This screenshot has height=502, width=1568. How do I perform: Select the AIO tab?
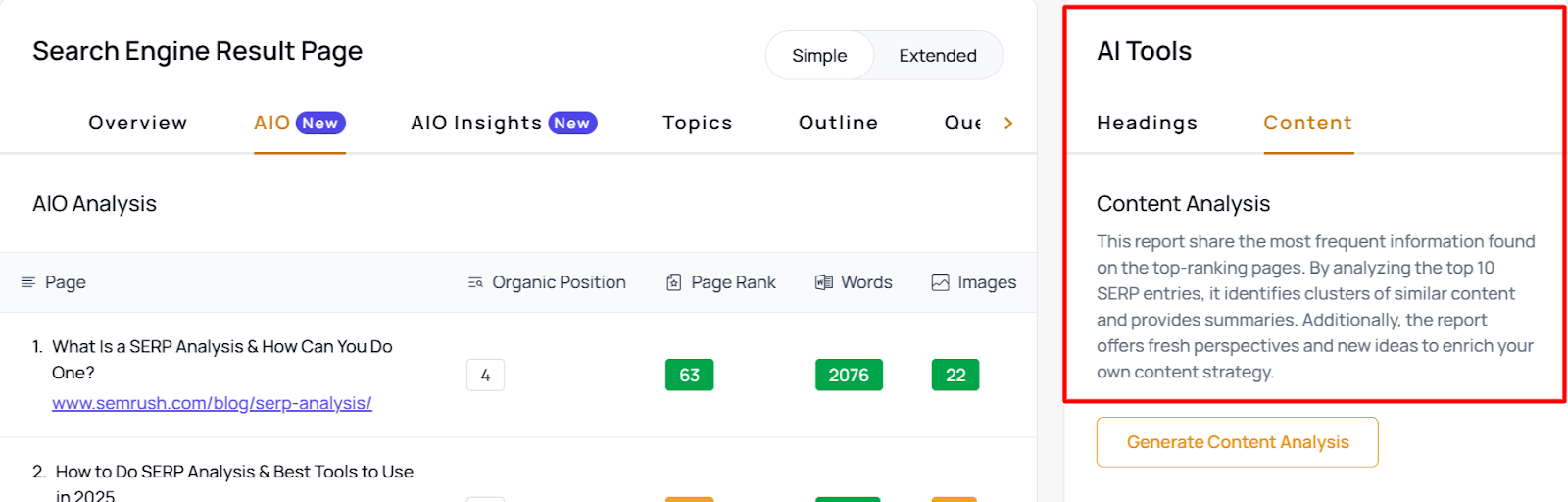pos(300,124)
